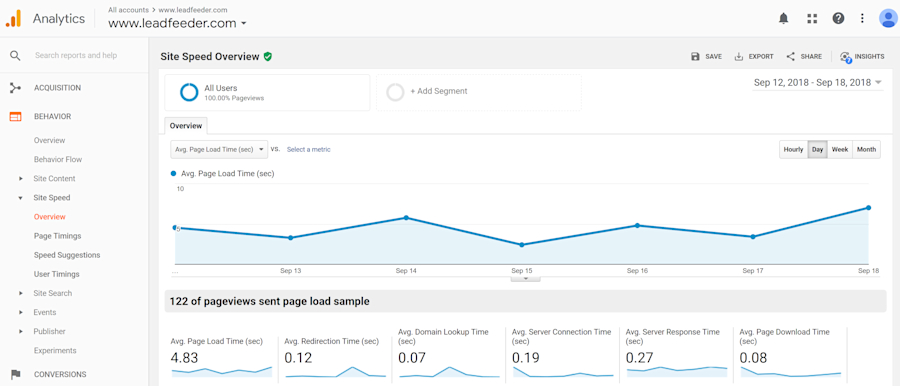Click the Sep 14 data point on chart
This screenshot has width=900, height=386.
point(406,218)
